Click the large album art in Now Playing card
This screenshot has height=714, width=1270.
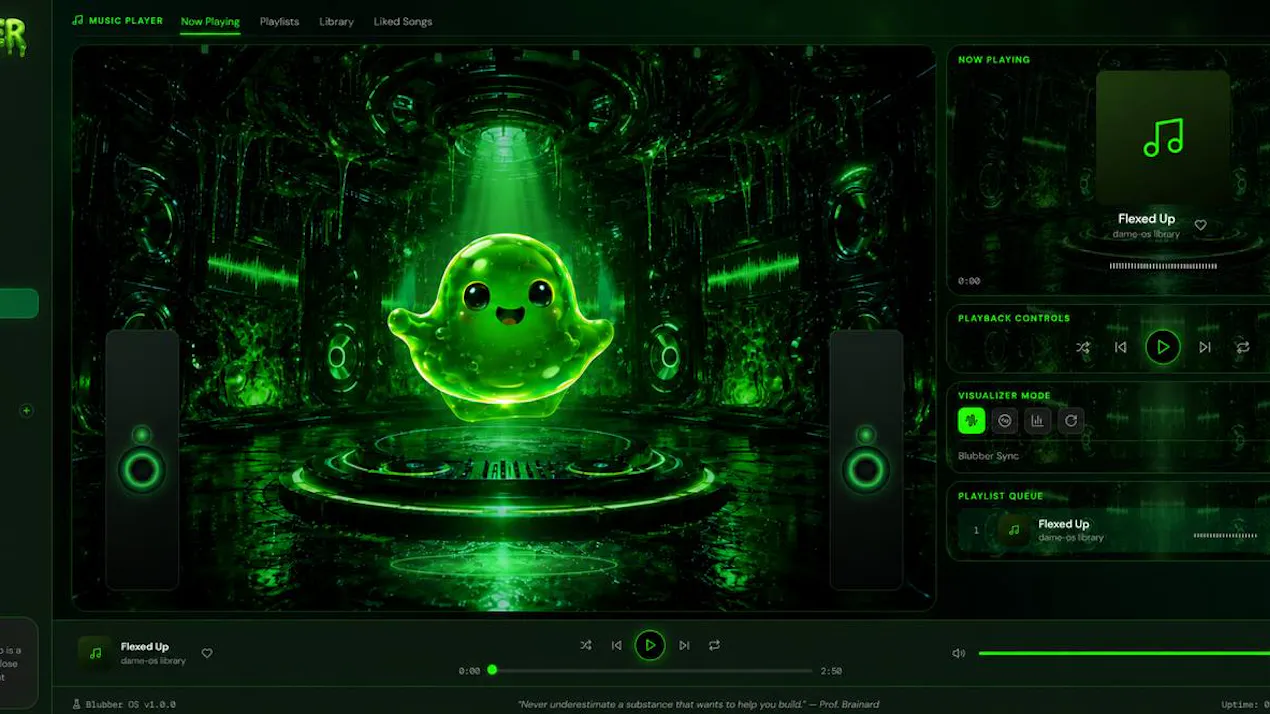pyautogui.click(x=1163, y=137)
